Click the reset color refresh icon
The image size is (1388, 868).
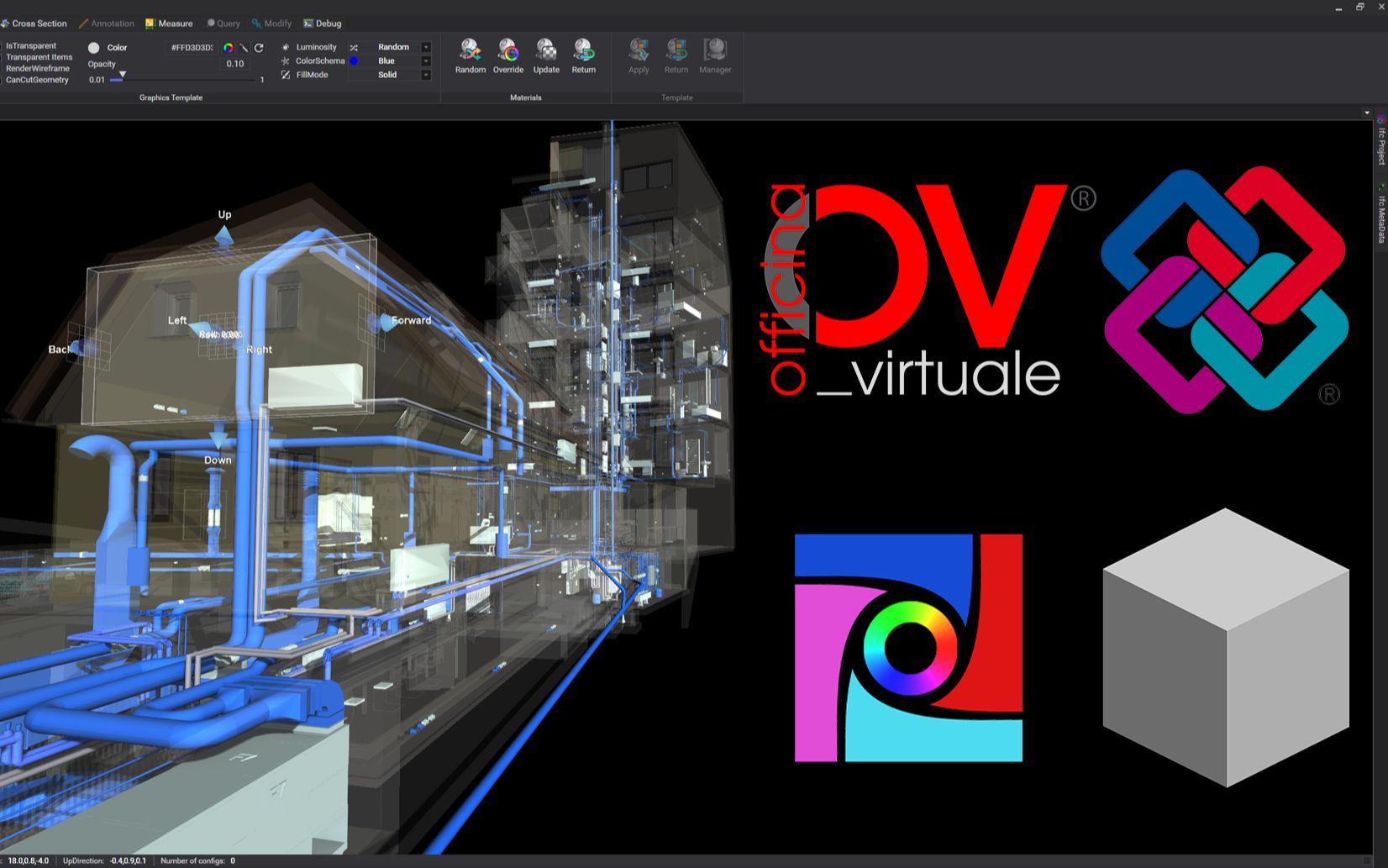pyautogui.click(x=259, y=48)
